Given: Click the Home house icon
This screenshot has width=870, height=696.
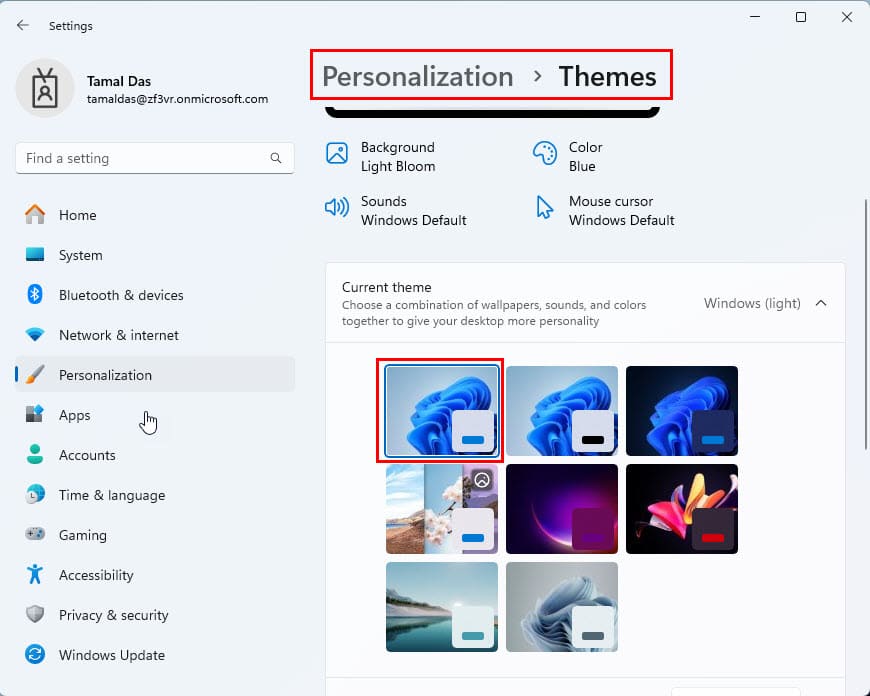Looking at the screenshot, I should 35,215.
